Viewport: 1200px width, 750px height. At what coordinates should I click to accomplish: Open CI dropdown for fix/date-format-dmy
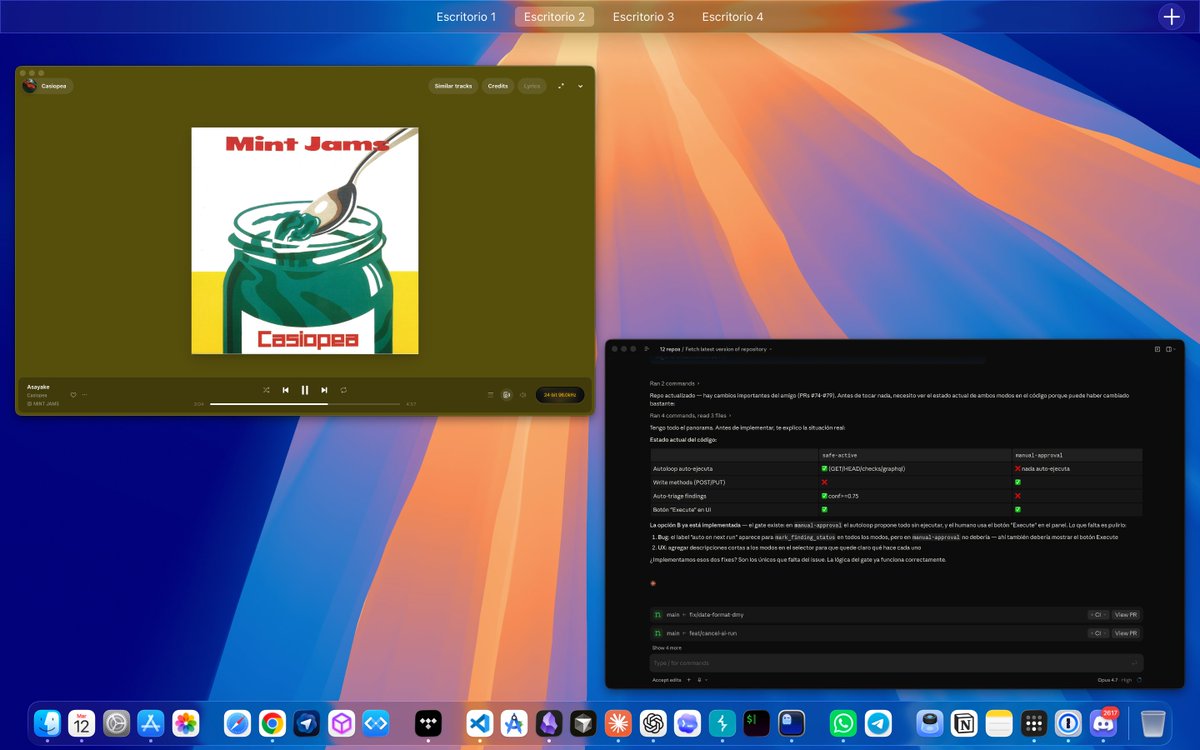[x=1097, y=615]
